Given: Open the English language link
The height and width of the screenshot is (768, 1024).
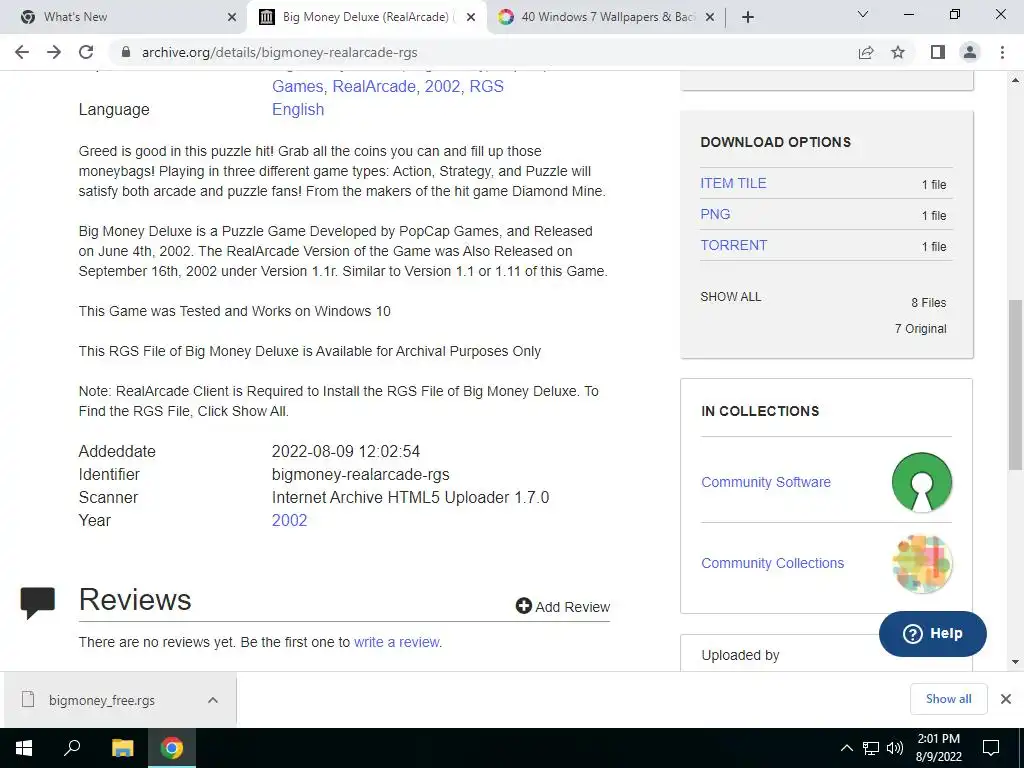Looking at the screenshot, I should click(x=298, y=109).
